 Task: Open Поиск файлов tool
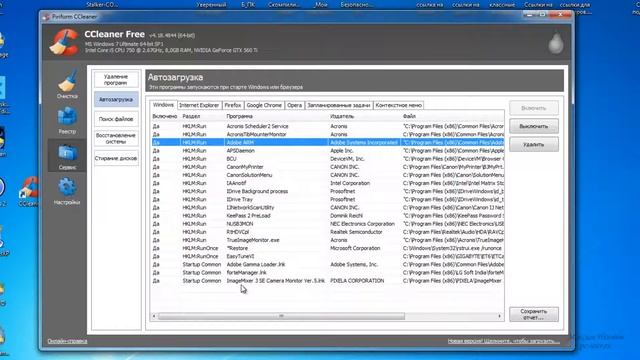point(116,119)
